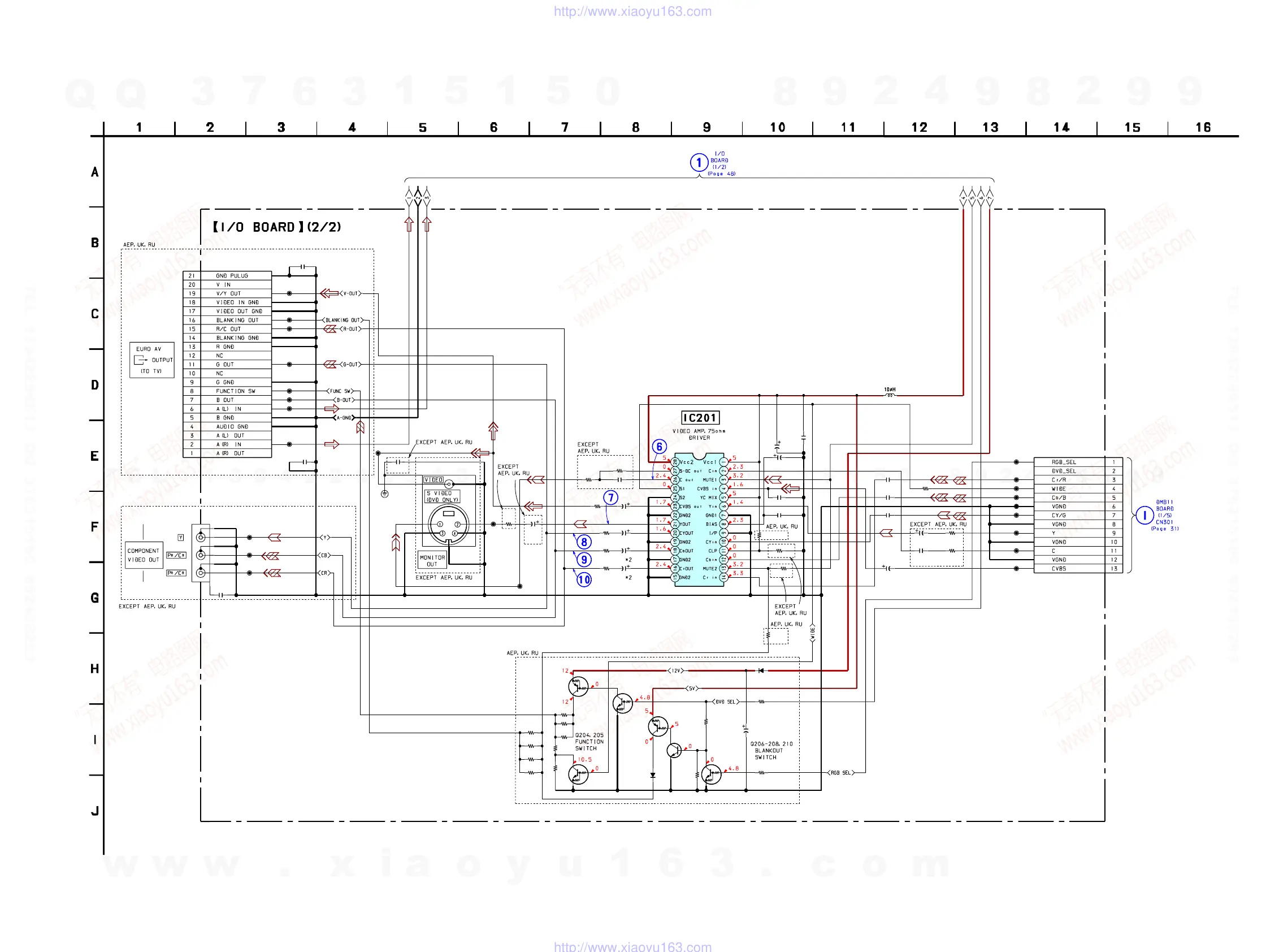This screenshot has height=952, width=1266.
Task: Select the IC201 label box
Action: pyautogui.click(x=700, y=418)
